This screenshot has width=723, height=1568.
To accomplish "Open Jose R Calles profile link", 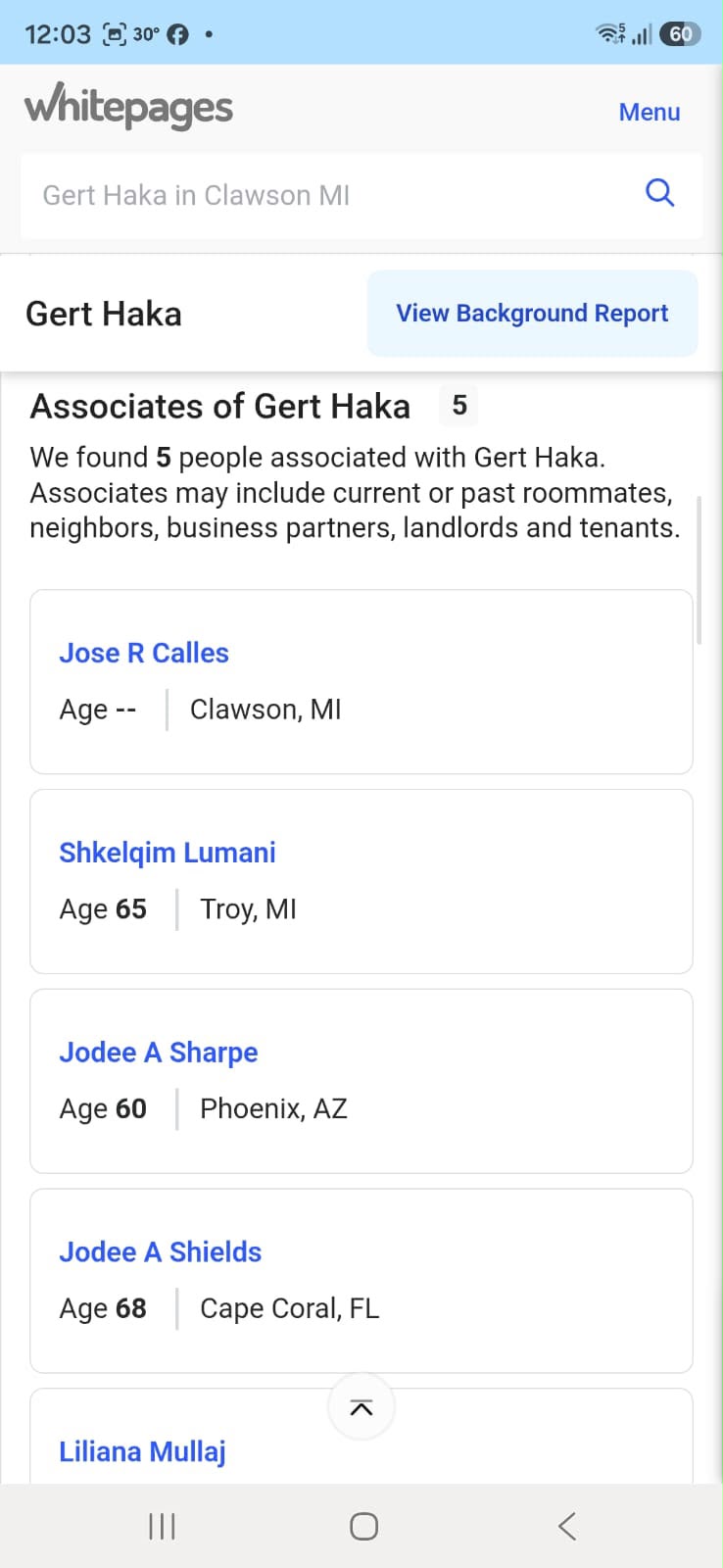I will (144, 653).
